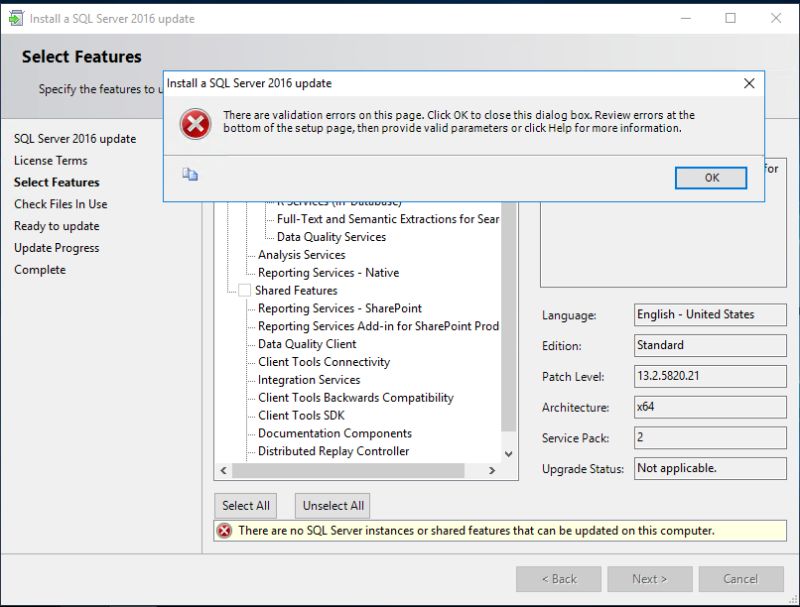Click the Select All button
The image size is (800, 607).
click(245, 505)
